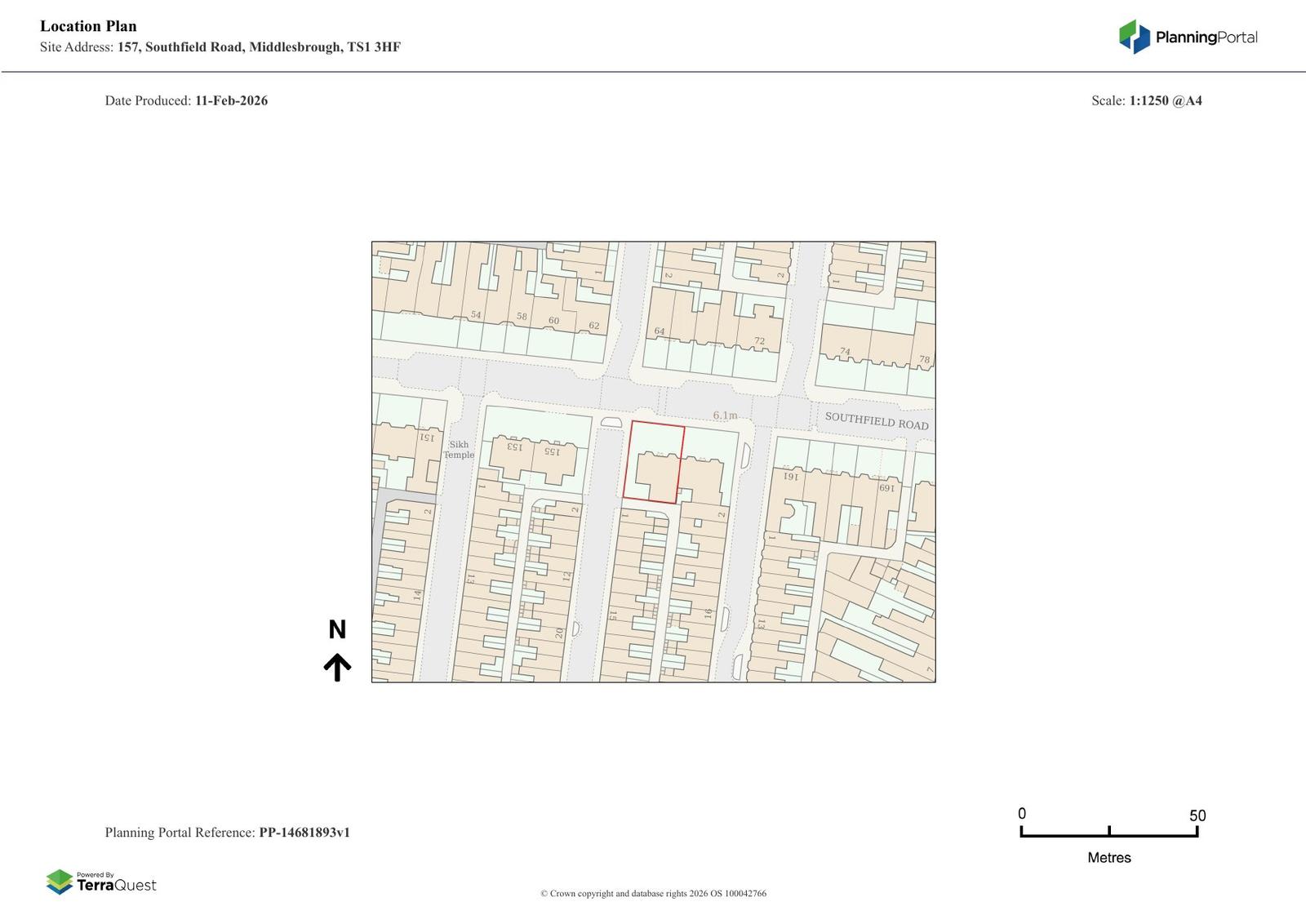
Task: Click the SOUTHFIELD ROAD street label
Action: click(876, 421)
